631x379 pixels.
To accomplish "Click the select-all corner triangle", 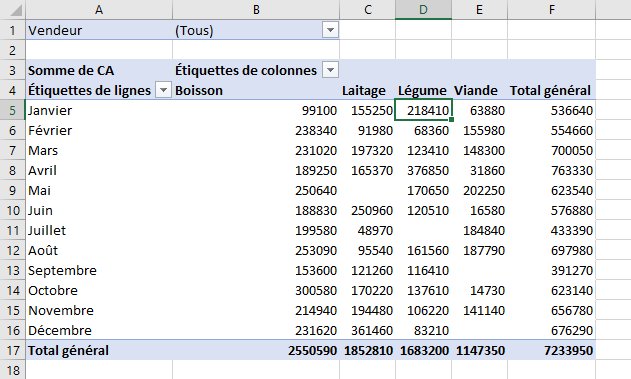I will [15, 10].
